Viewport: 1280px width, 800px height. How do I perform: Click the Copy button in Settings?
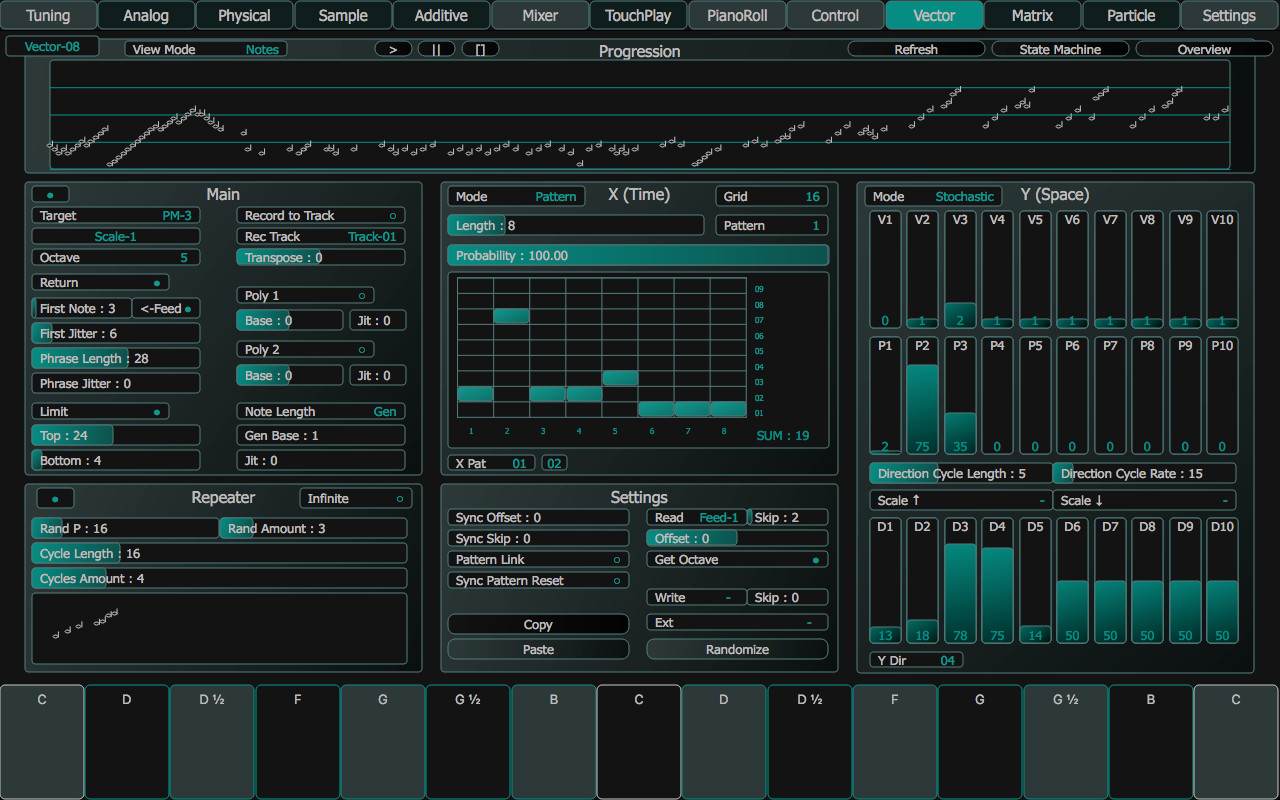(538, 624)
